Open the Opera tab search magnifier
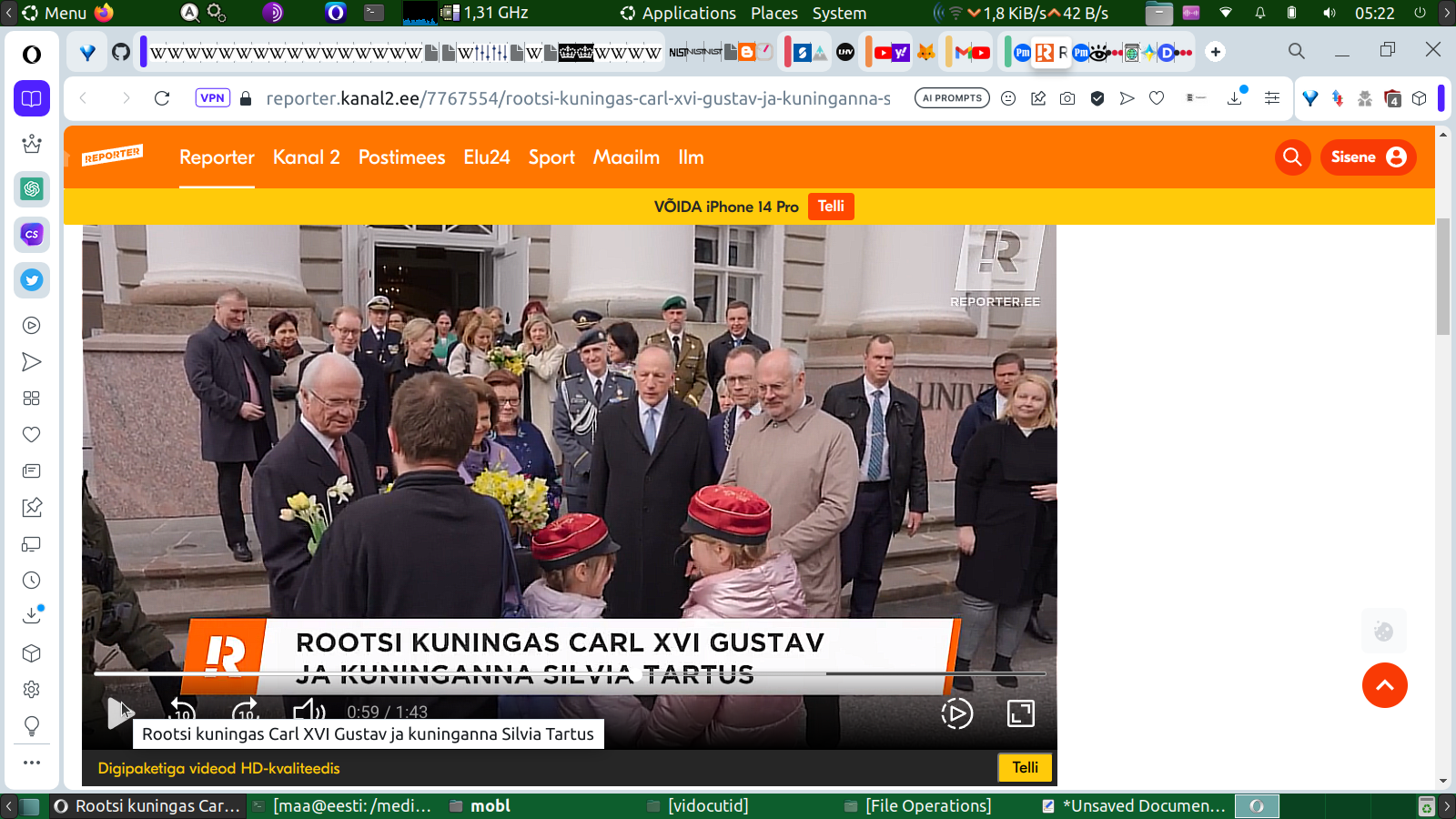This screenshot has width=1456, height=819. (1297, 51)
